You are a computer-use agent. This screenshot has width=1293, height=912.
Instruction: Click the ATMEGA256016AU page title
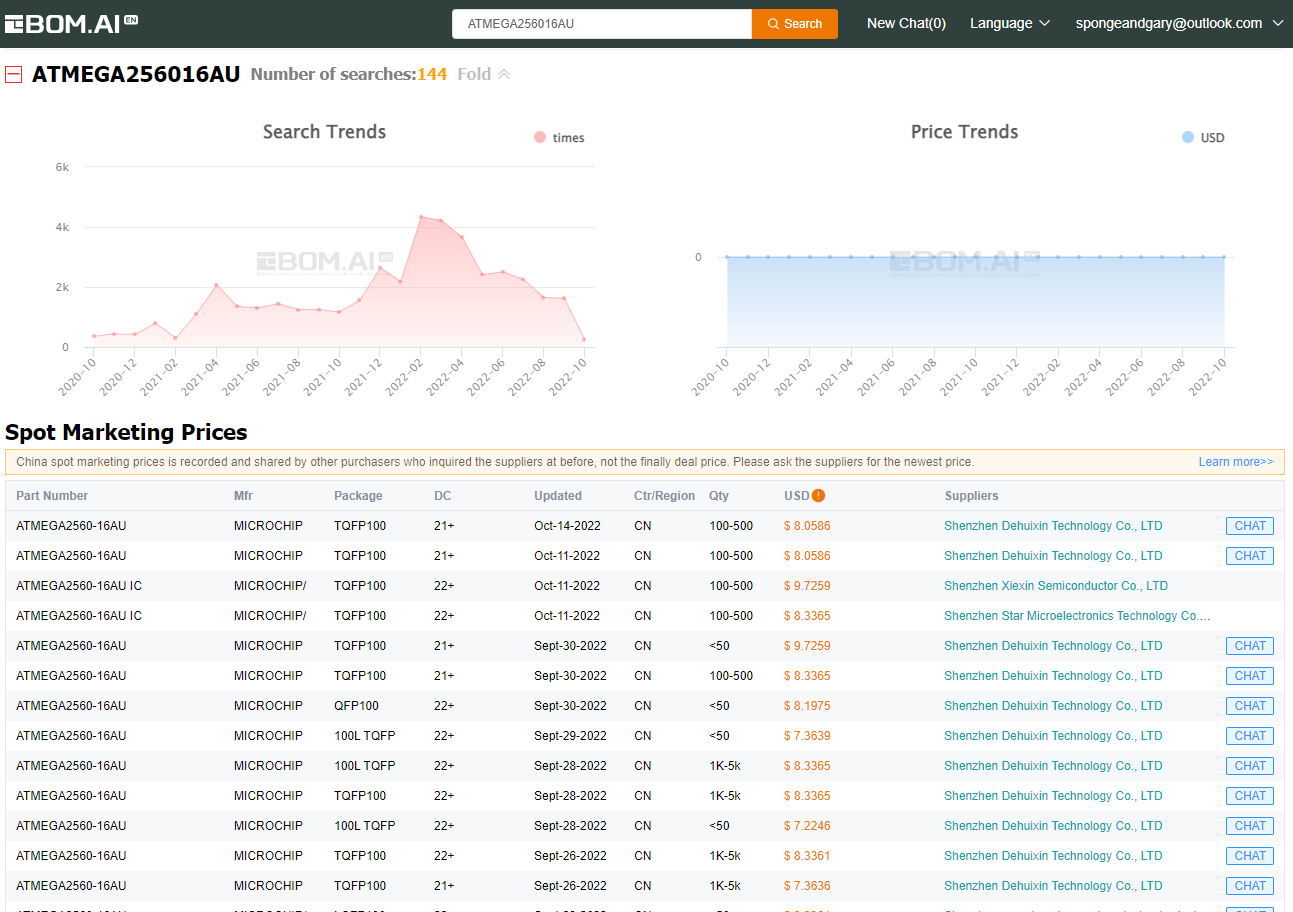click(136, 74)
